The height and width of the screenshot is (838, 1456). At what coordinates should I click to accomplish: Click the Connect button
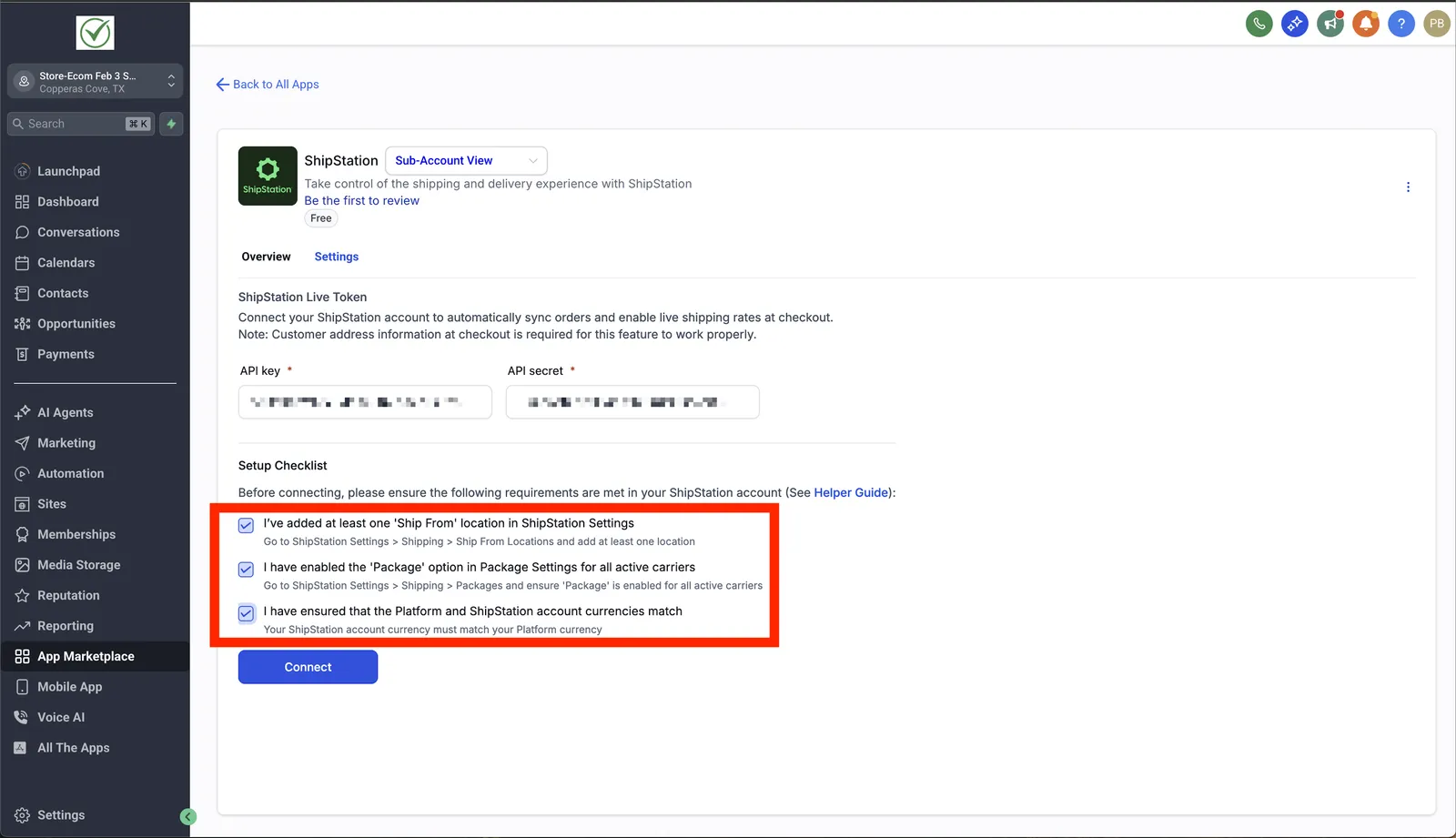tap(308, 667)
